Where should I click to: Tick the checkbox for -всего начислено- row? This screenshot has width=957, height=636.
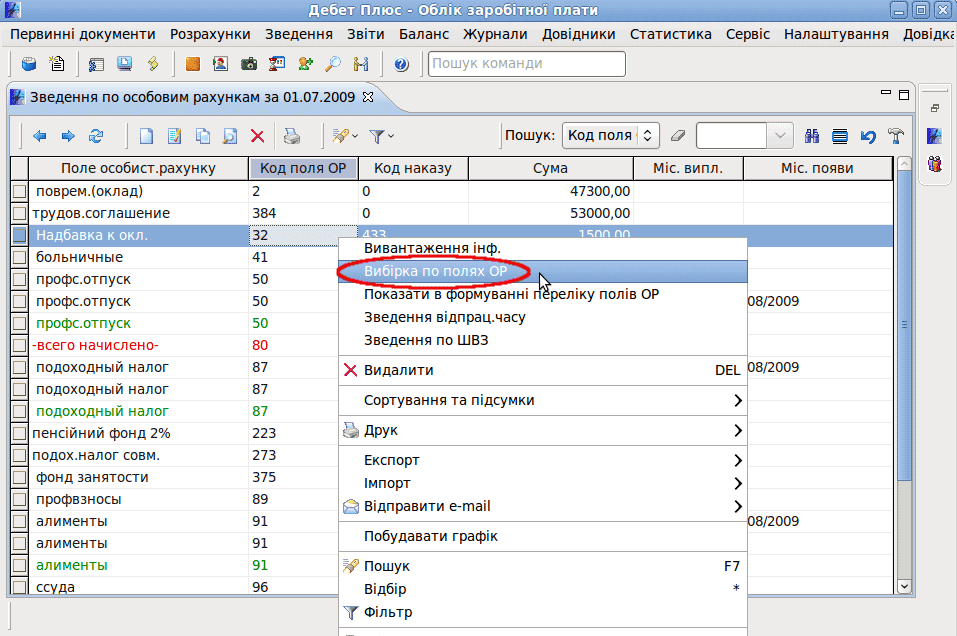20,345
